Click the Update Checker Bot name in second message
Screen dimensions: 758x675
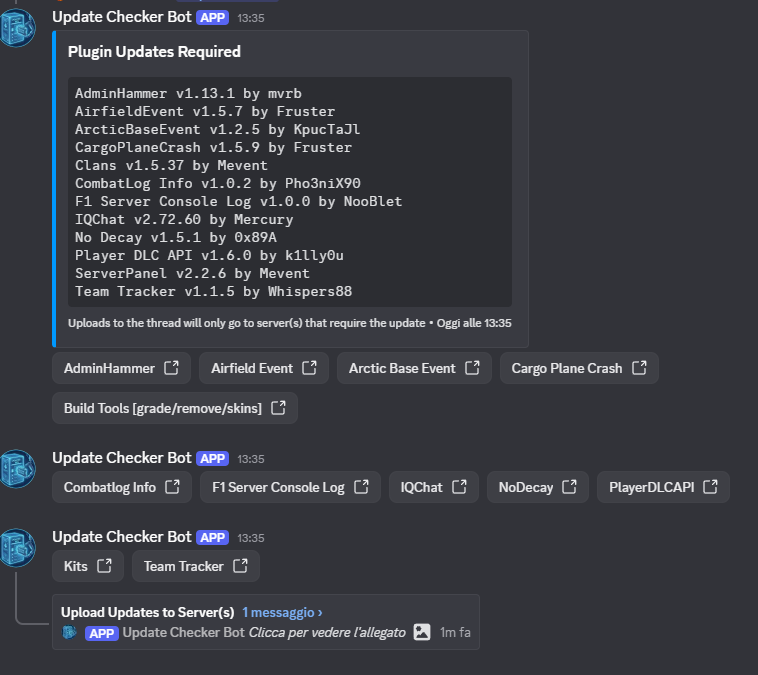click(x=121, y=458)
